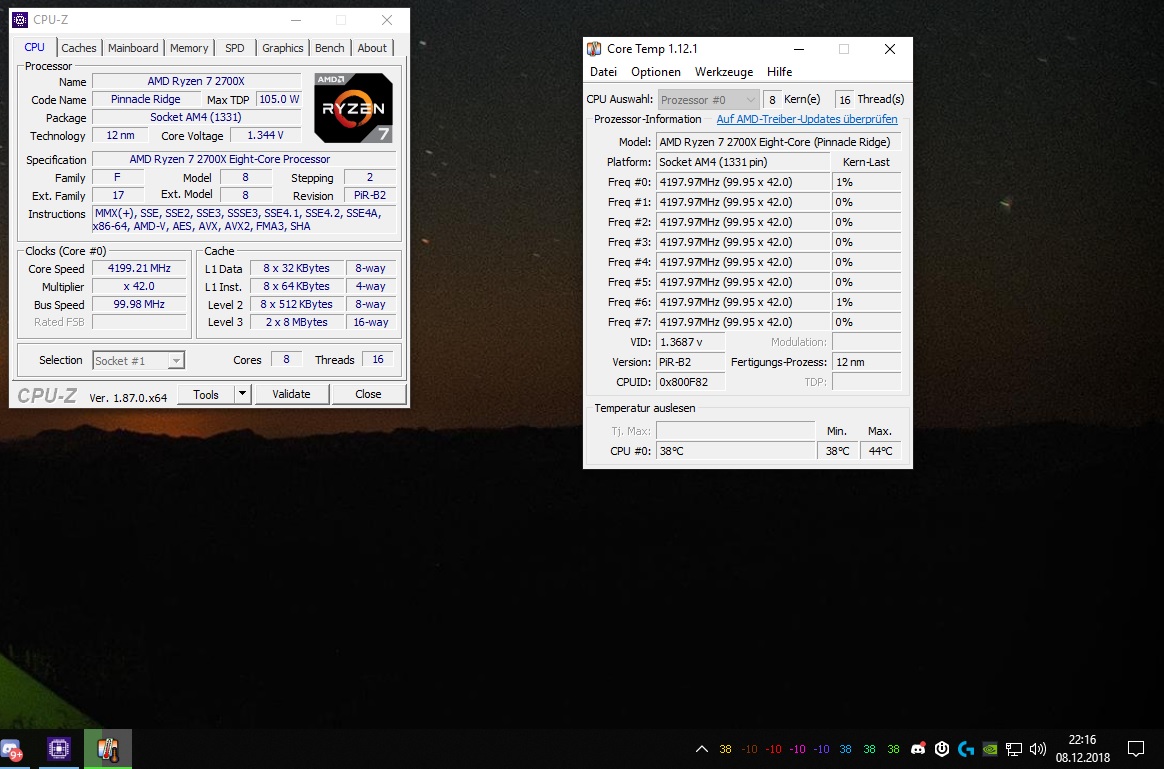Open the Socket #1 selection dropdown
1164x769 pixels.
coord(138,361)
